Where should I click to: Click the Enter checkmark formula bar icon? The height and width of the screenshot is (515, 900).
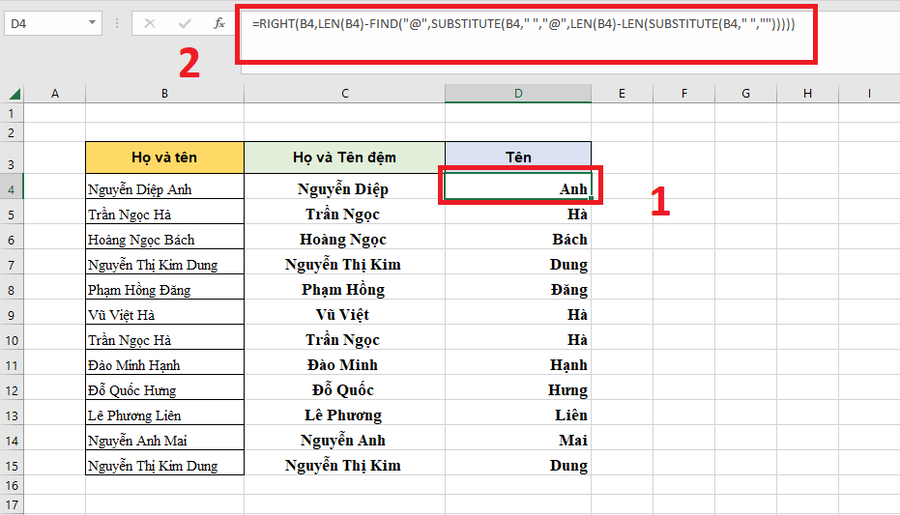tap(184, 24)
